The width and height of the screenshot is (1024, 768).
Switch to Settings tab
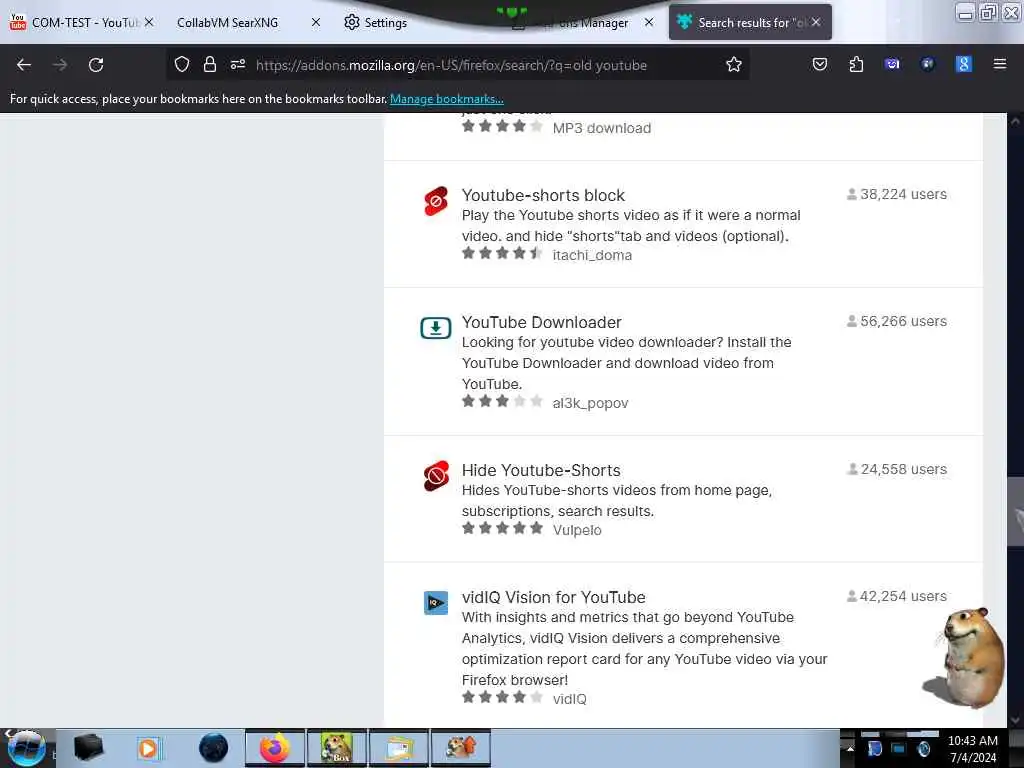pos(385,22)
